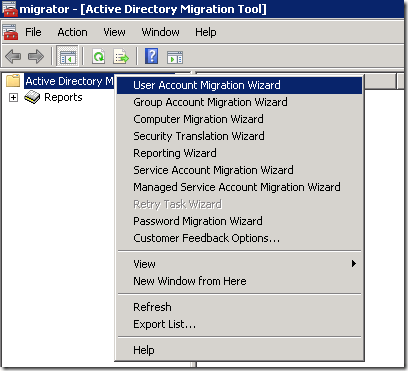The image size is (408, 371).
Task: Open the Help menu in menu bar
Action: (206, 32)
